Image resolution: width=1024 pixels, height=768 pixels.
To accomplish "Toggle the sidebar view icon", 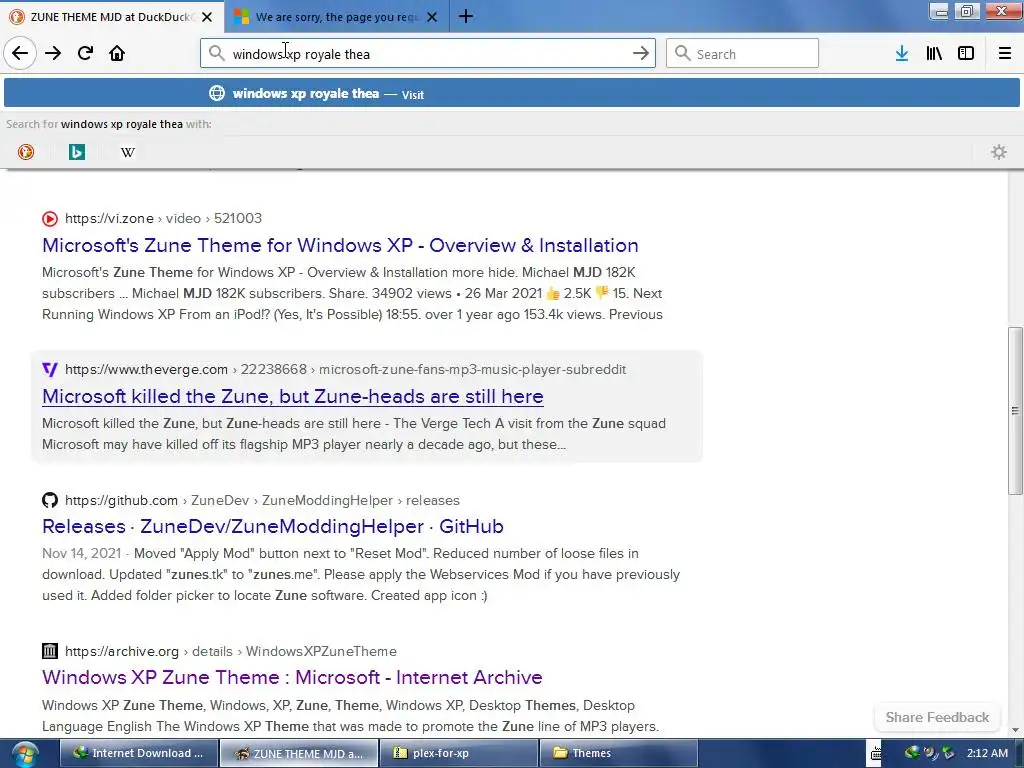I will tap(966, 54).
